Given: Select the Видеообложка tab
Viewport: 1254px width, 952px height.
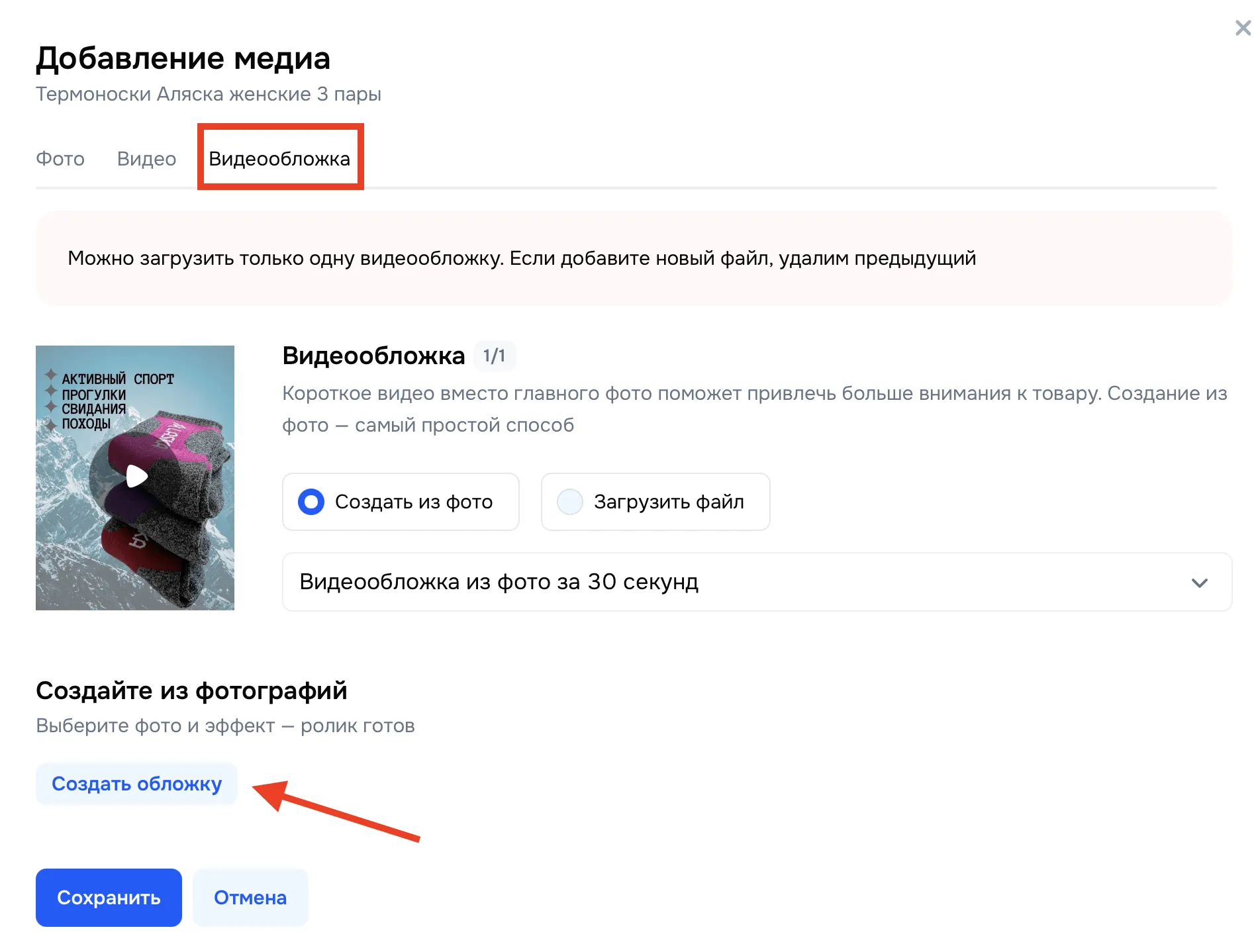Looking at the screenshot, I should coord(279,159).
